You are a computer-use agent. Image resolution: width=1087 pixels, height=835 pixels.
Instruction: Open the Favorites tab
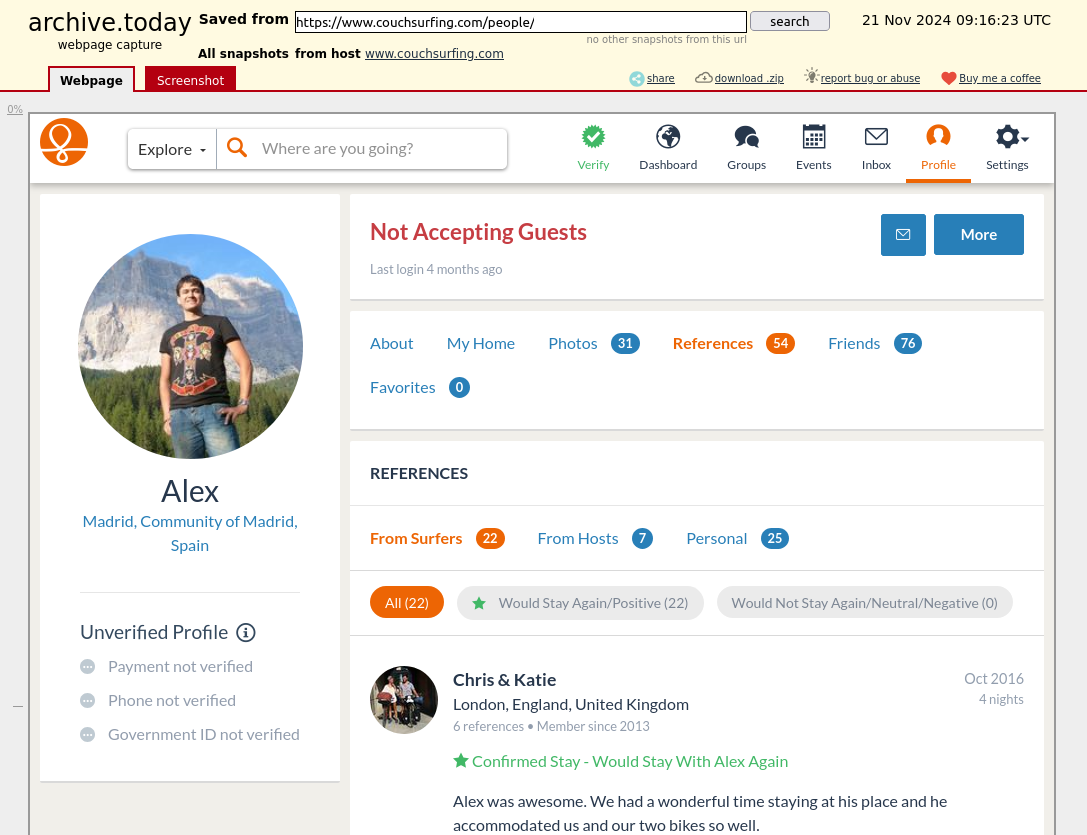click(420, 387)
